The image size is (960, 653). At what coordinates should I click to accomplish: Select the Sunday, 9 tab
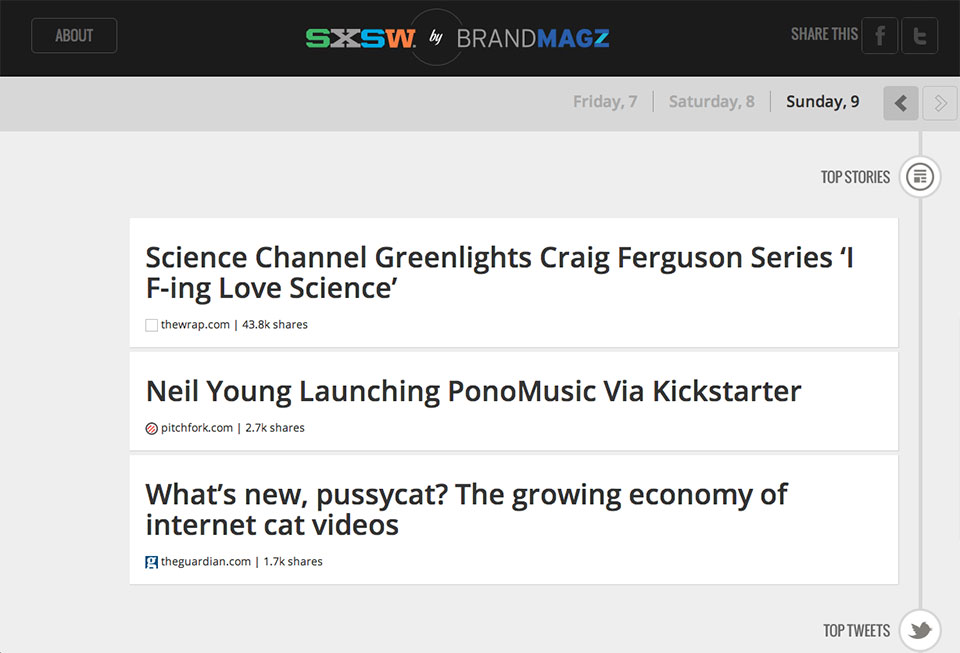pos(822,102)
